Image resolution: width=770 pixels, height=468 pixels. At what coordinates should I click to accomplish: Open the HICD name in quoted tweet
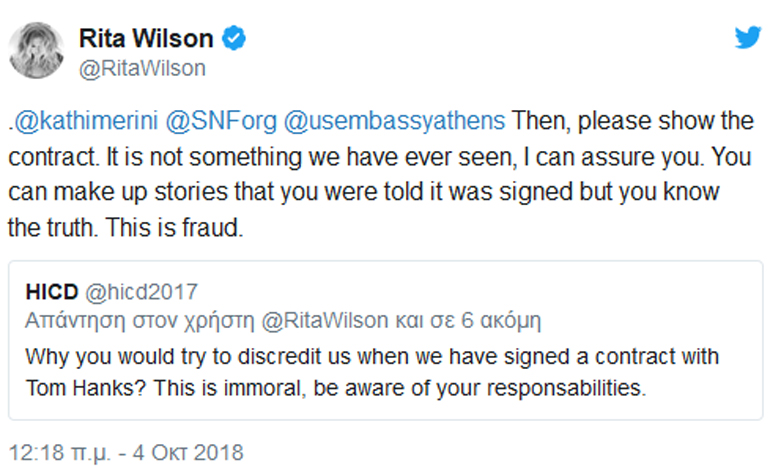tap(45, 291)
